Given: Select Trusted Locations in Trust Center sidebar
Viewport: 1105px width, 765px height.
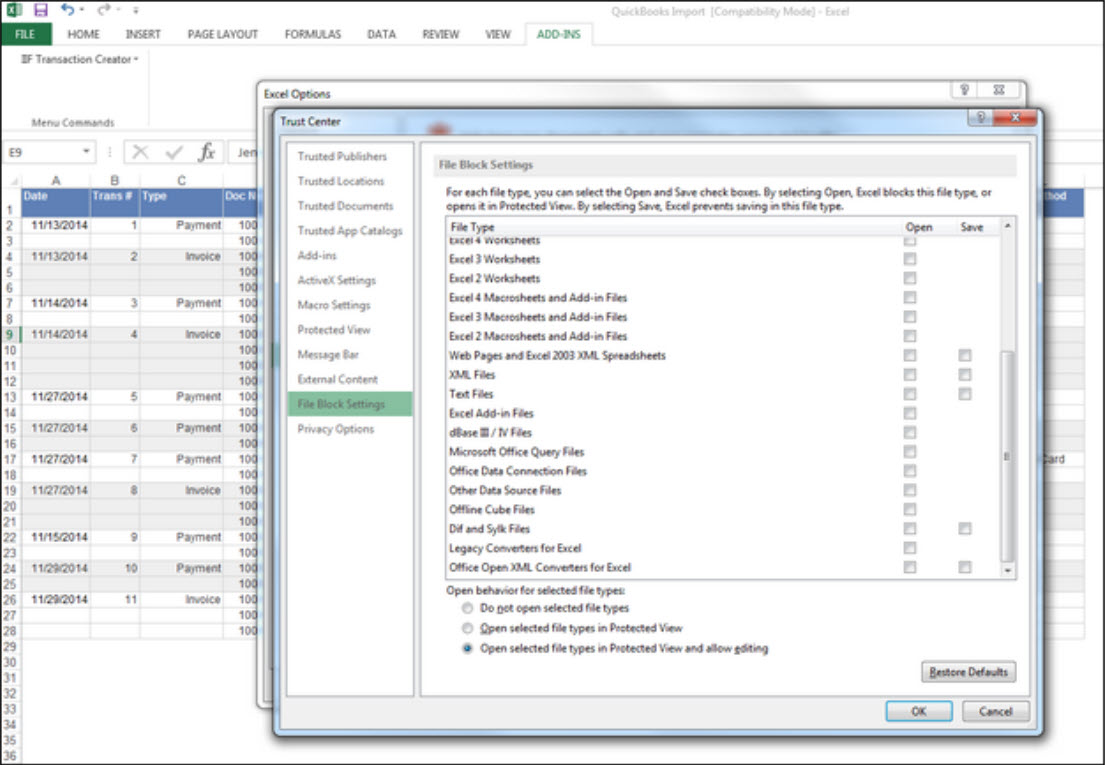Looking at the screenshot, I should coord(341,181).
